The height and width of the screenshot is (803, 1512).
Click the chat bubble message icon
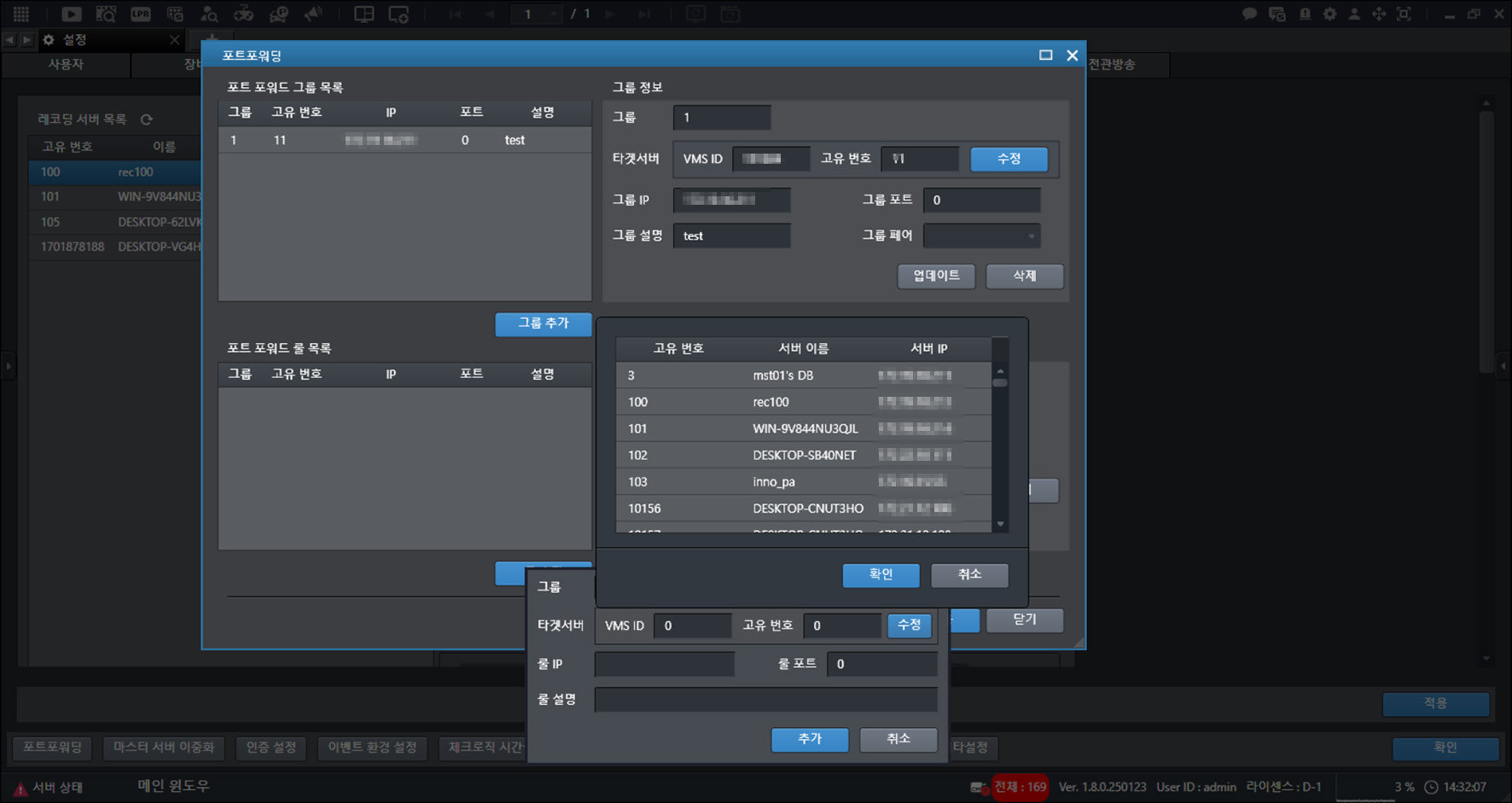point(1249,14)
